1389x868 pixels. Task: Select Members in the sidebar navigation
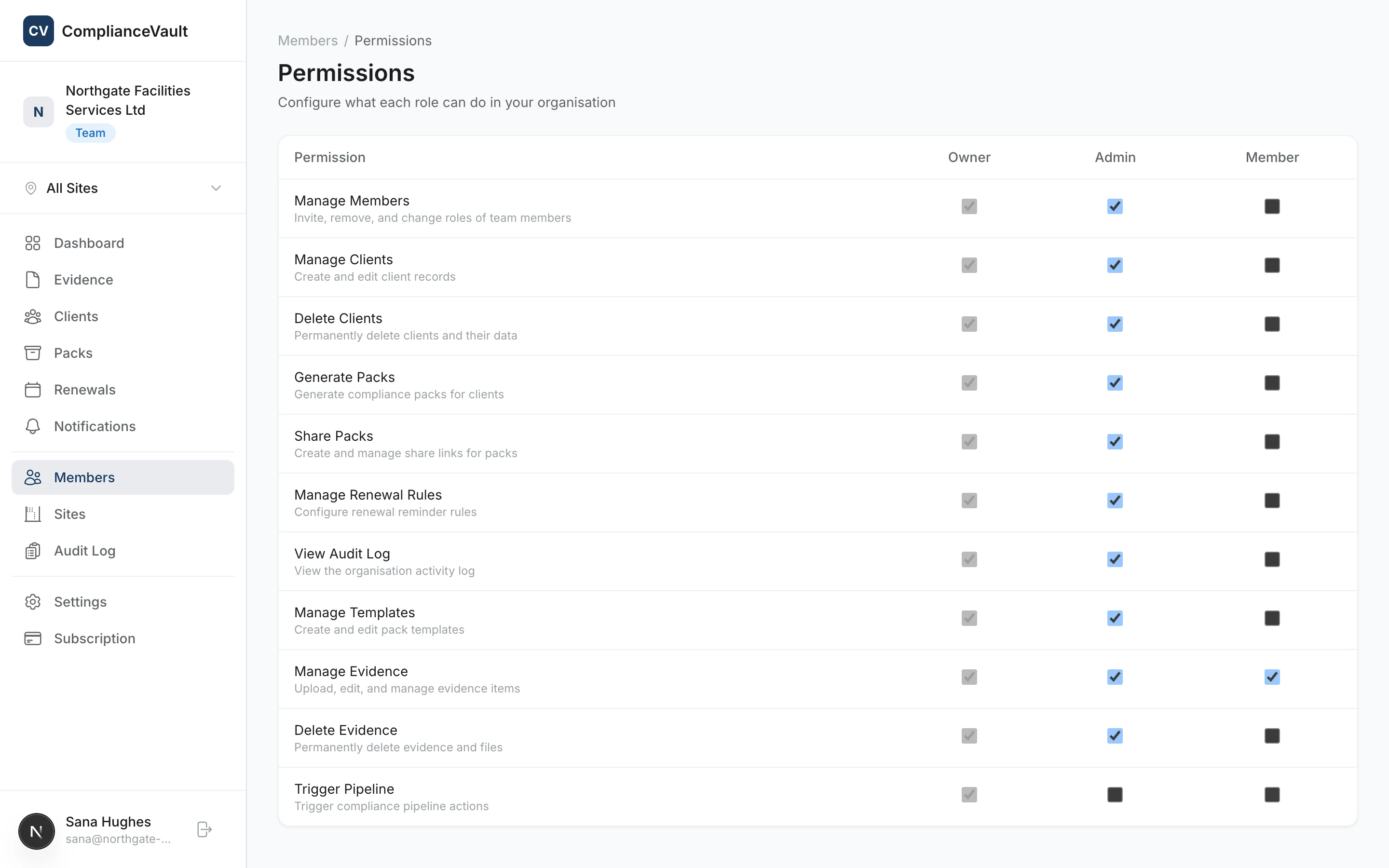[84, 477]
